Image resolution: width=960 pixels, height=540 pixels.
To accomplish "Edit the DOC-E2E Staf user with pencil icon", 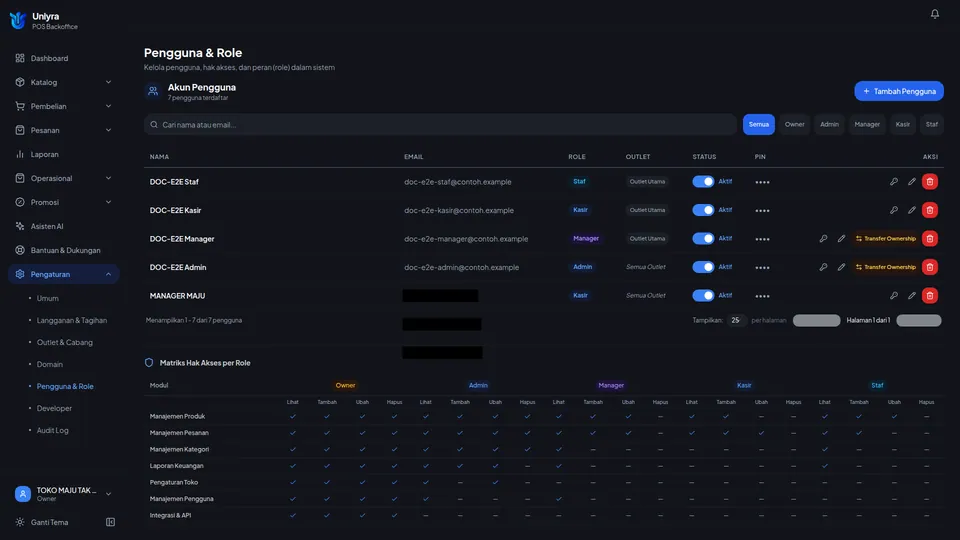I will [x=912, y=182].
